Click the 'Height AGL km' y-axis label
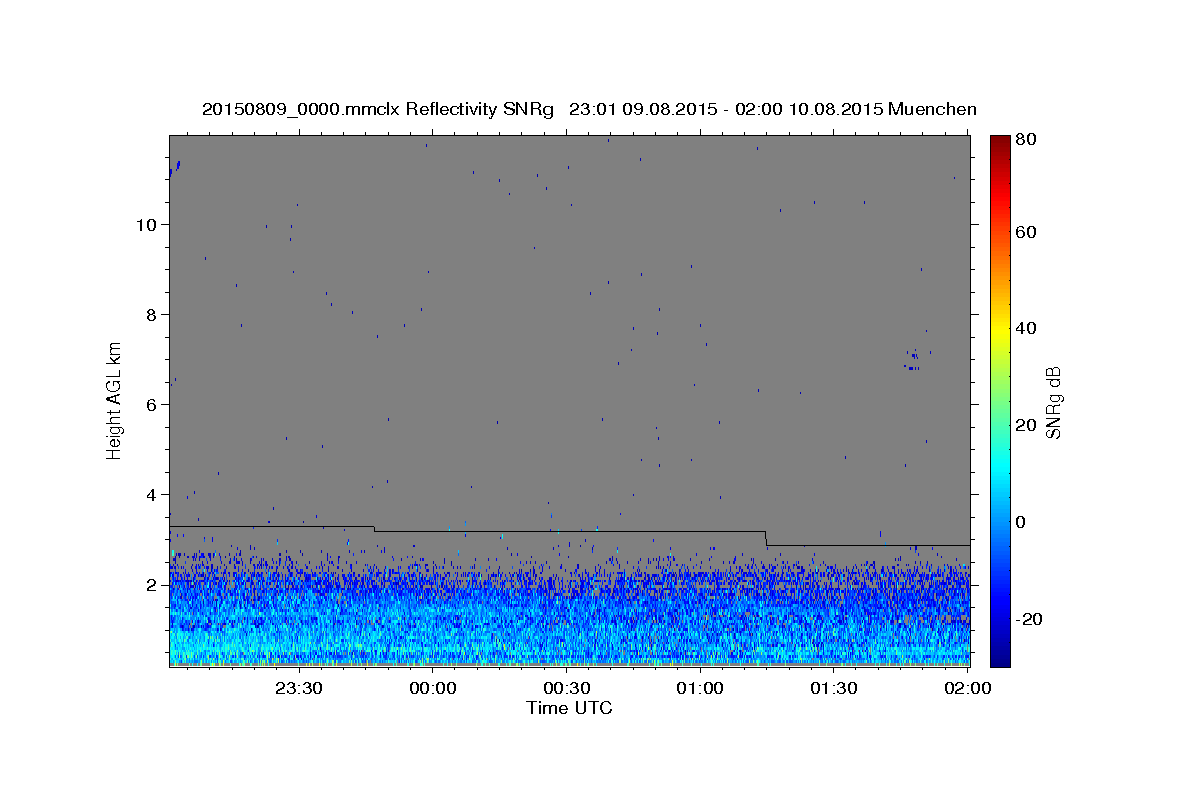Viewport: 1200px width, 800px height. (x=114, y=400)
